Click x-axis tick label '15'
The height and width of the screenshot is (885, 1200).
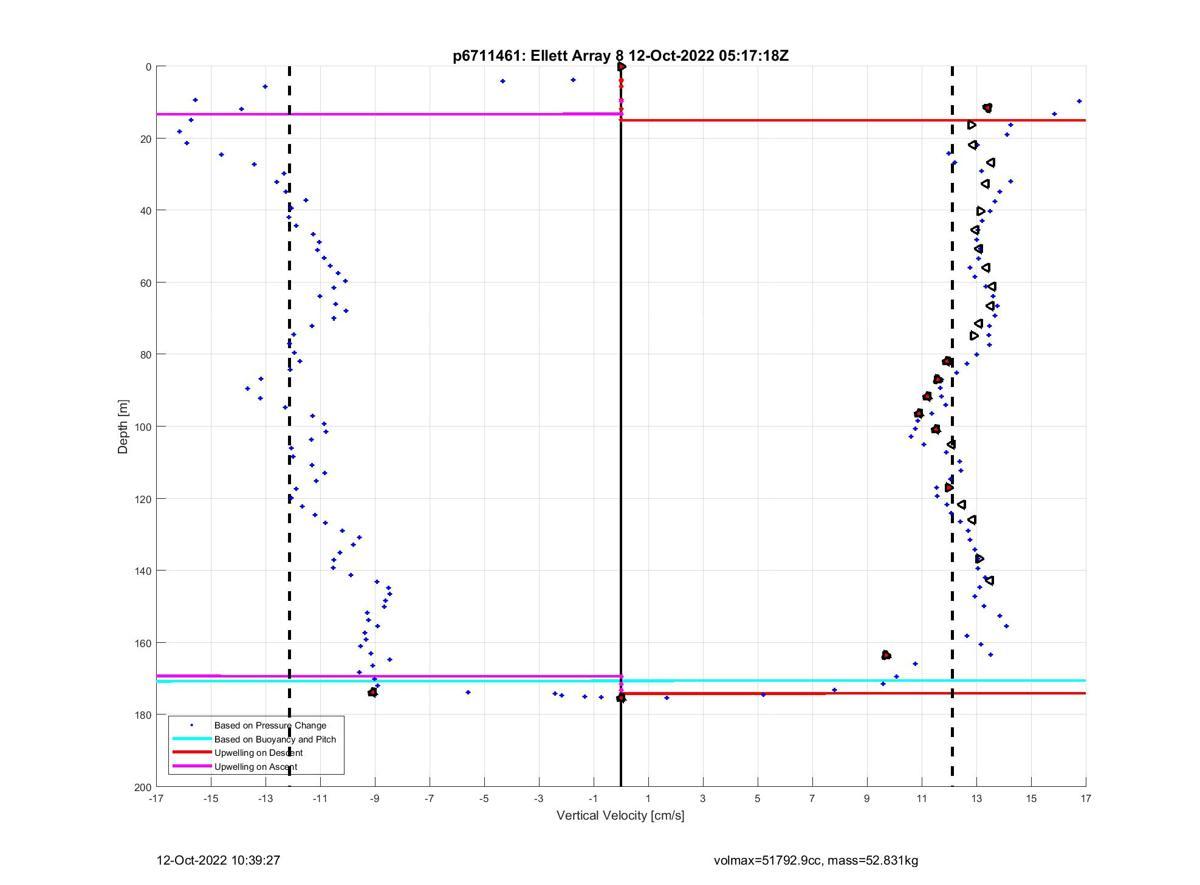(x=1031, y=798)
